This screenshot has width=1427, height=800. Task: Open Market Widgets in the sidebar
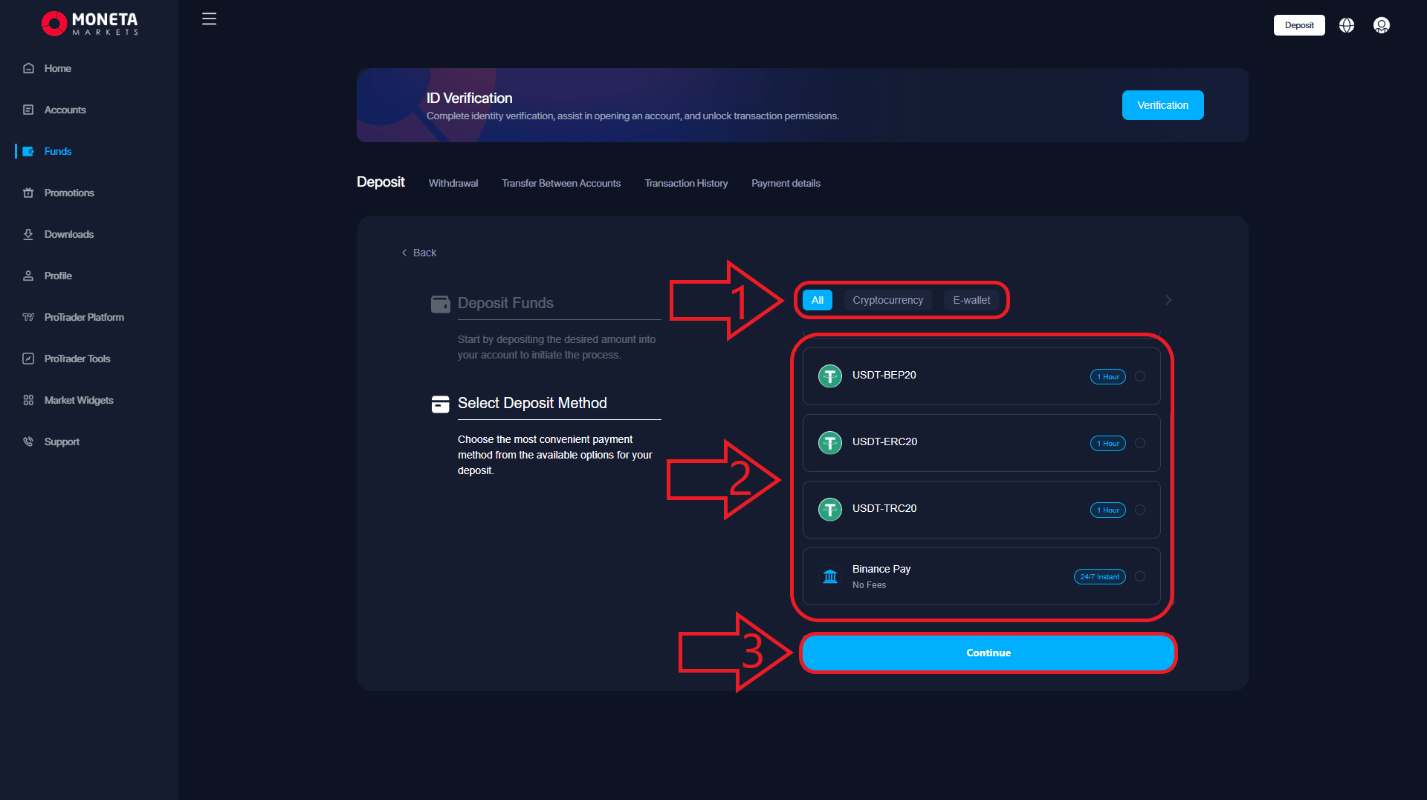tap(79, 400)
